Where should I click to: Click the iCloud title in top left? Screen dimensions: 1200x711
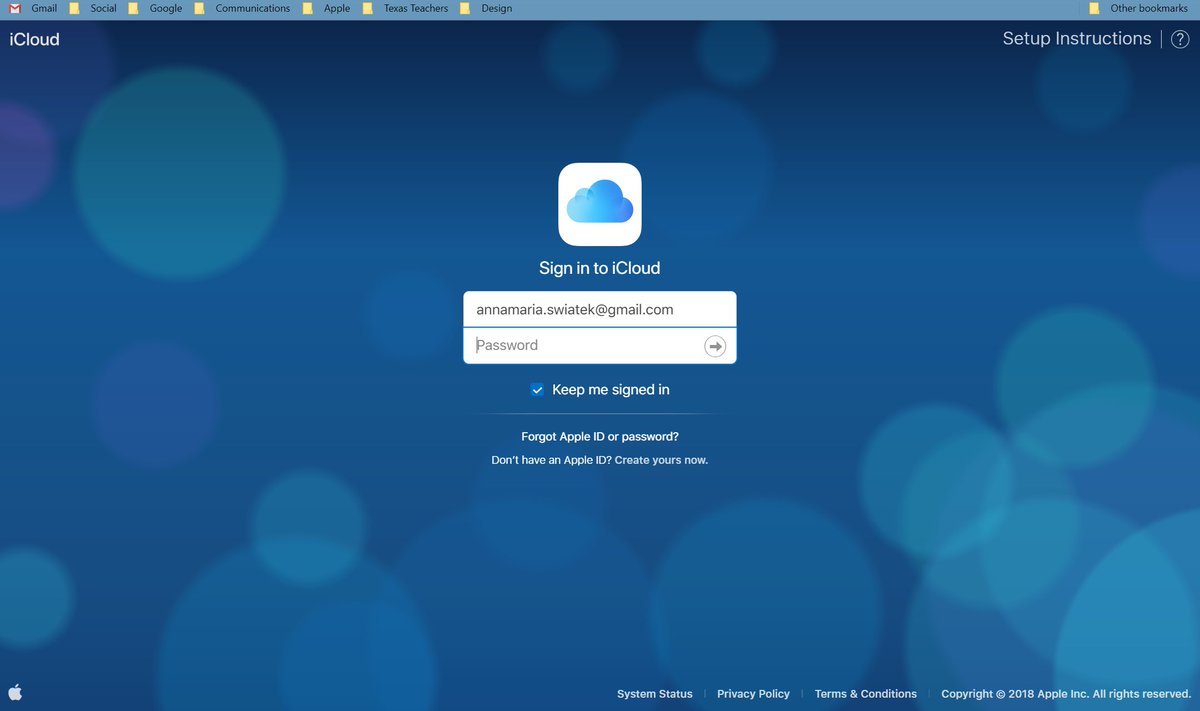pyautogui.click(x=34, y=40)
